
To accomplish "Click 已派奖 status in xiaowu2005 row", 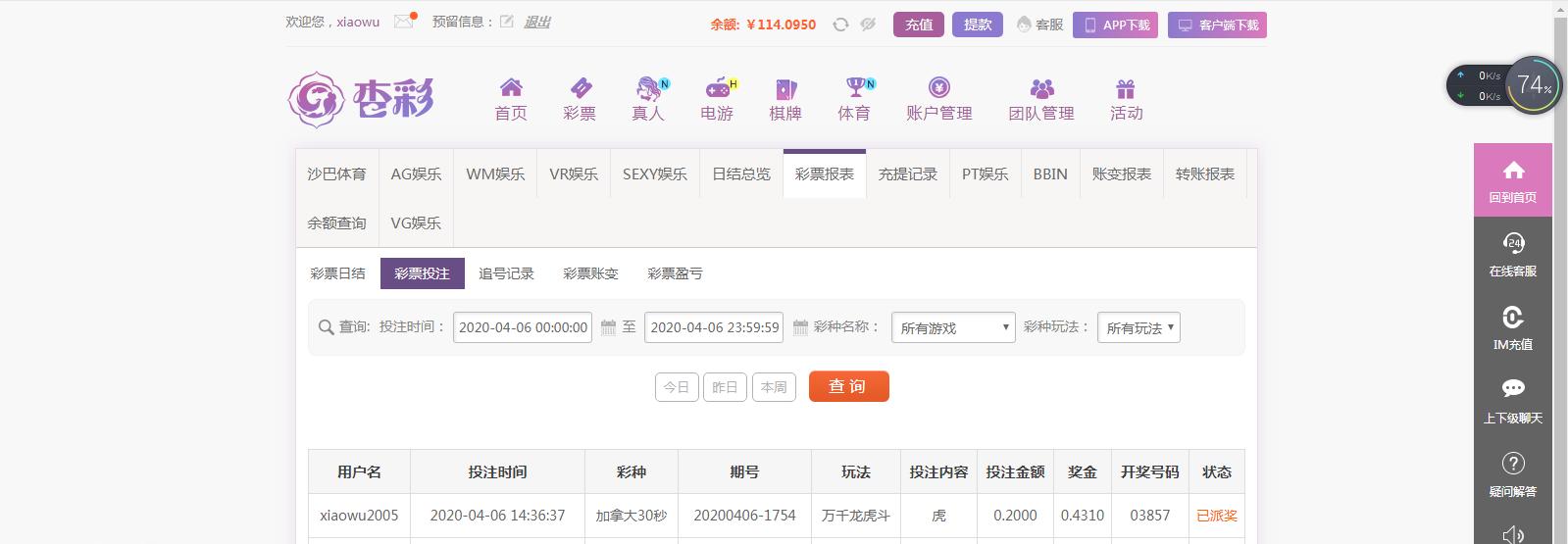I will tap(1217, 515).
